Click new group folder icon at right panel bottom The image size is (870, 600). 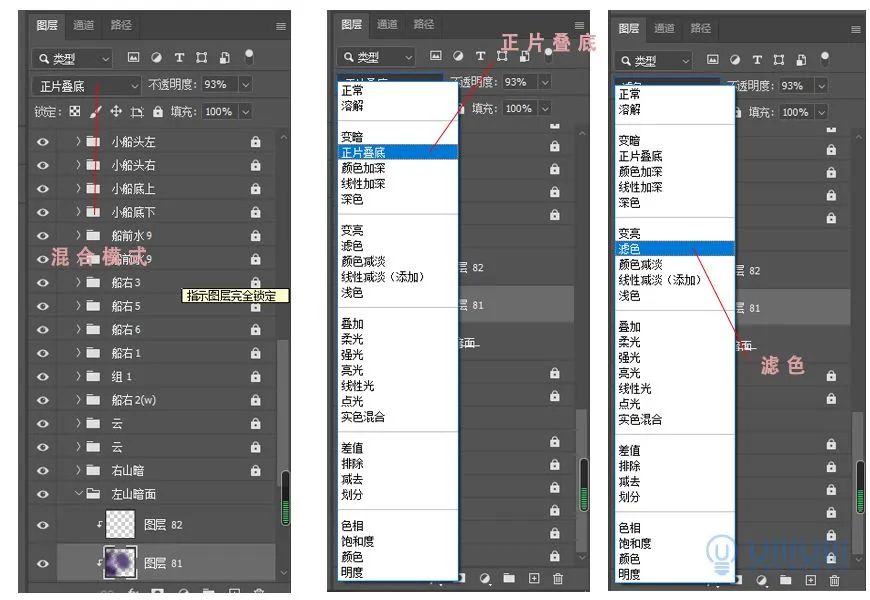pyautogui.click(x=785, y=580)
